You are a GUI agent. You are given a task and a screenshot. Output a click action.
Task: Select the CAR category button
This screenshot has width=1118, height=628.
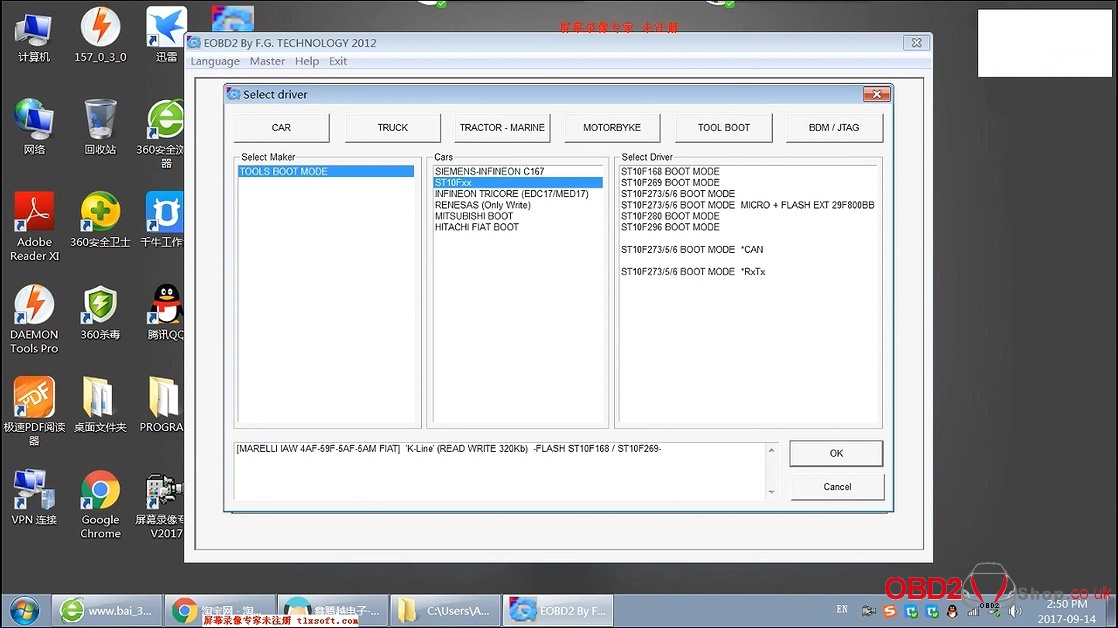281,128
